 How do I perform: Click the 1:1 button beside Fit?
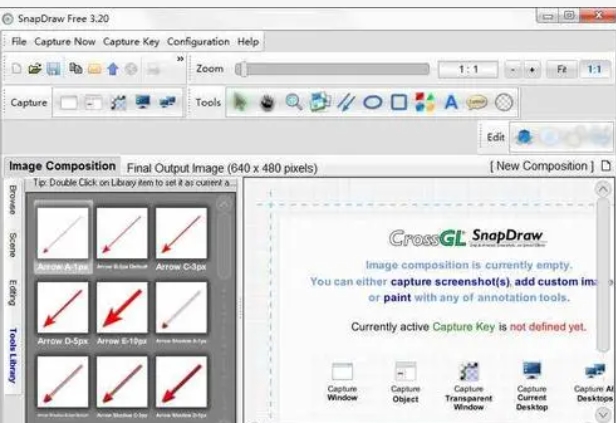tap(594, 70)
